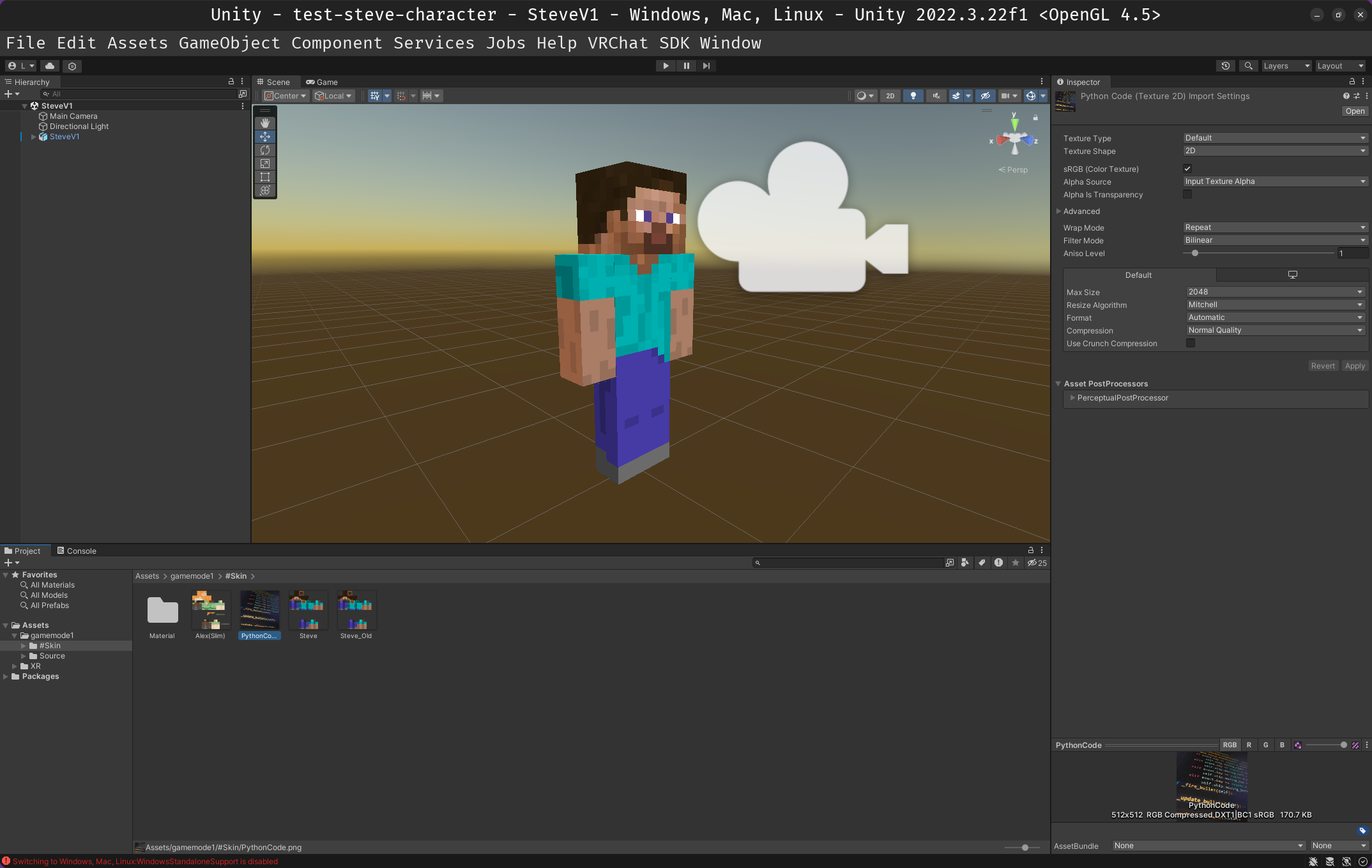The width and height of the screenshot is (1372, 868).
Task: Toggle scene lighting lightbulb icon
Action: (913, 96)
